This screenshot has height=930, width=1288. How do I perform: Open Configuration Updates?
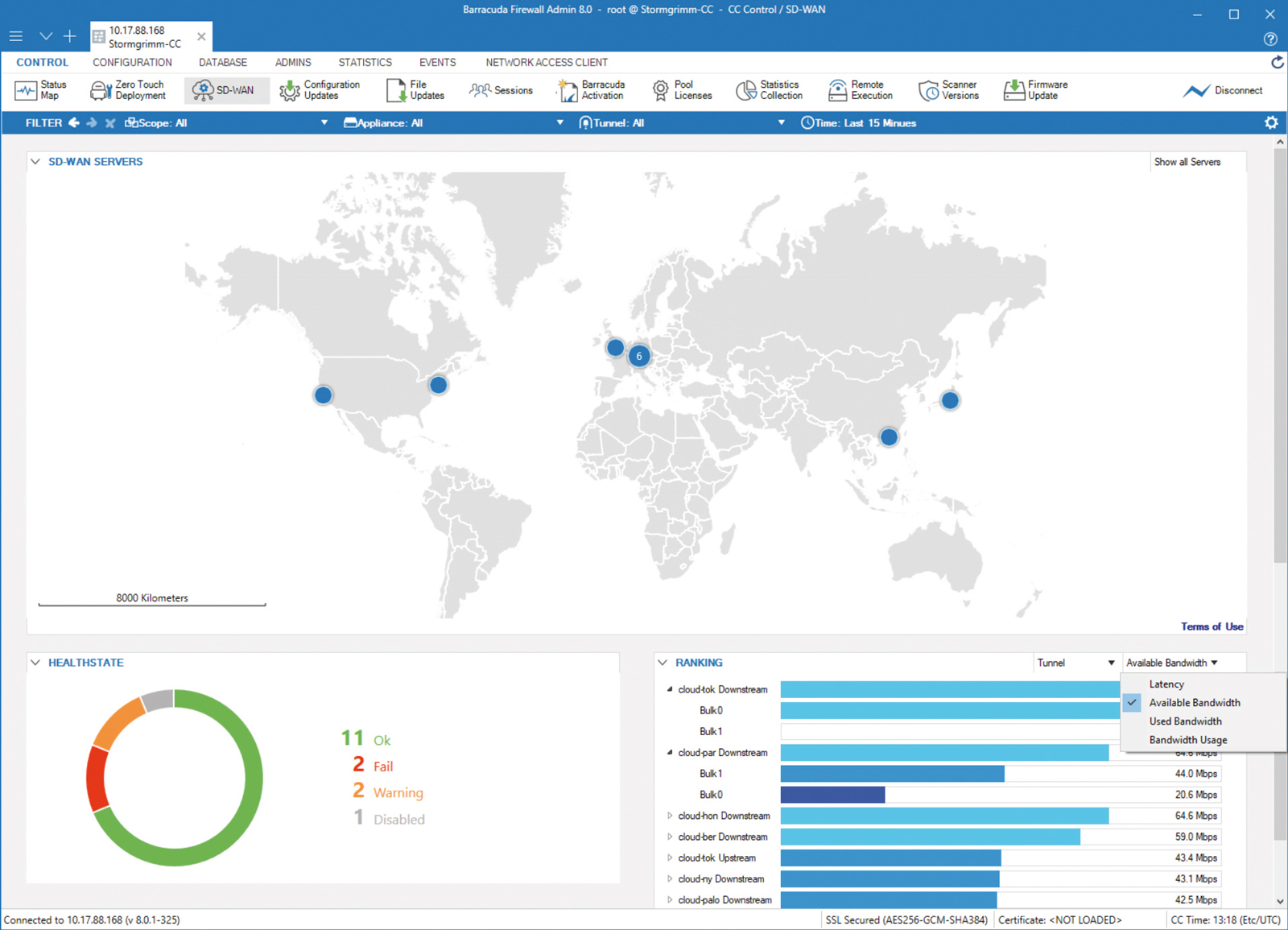pos(320,90)
